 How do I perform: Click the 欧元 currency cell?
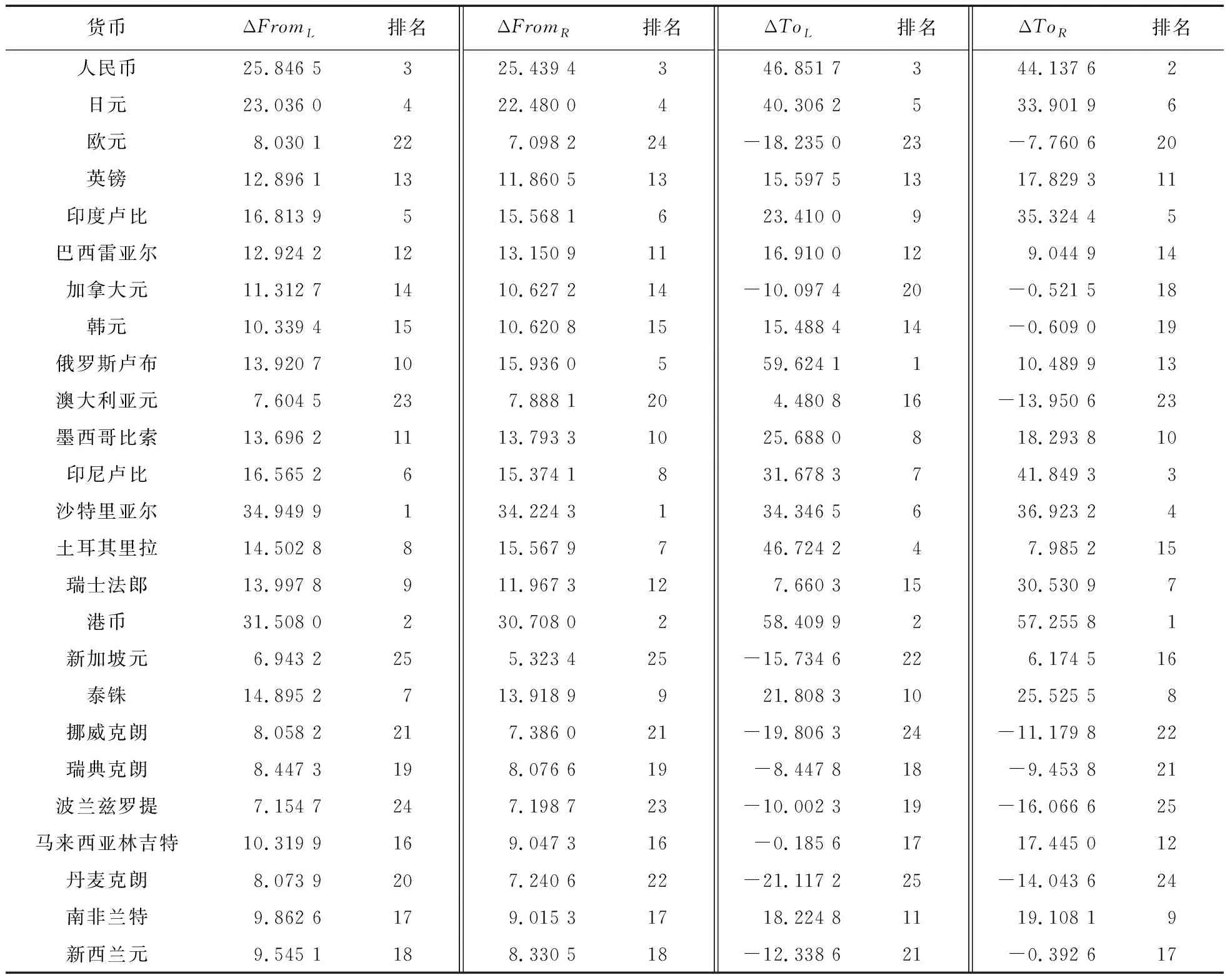coord(107,141)
